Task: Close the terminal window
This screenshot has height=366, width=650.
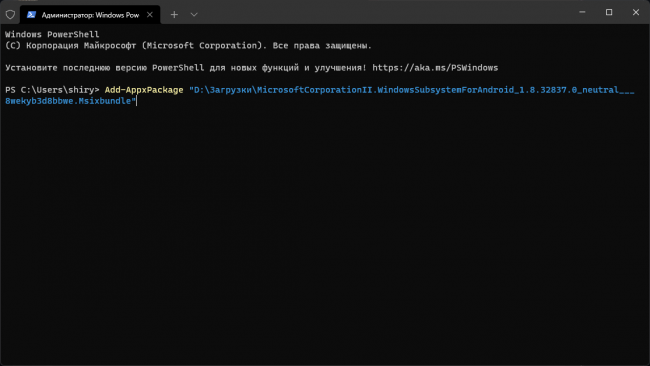Action: 635,12
